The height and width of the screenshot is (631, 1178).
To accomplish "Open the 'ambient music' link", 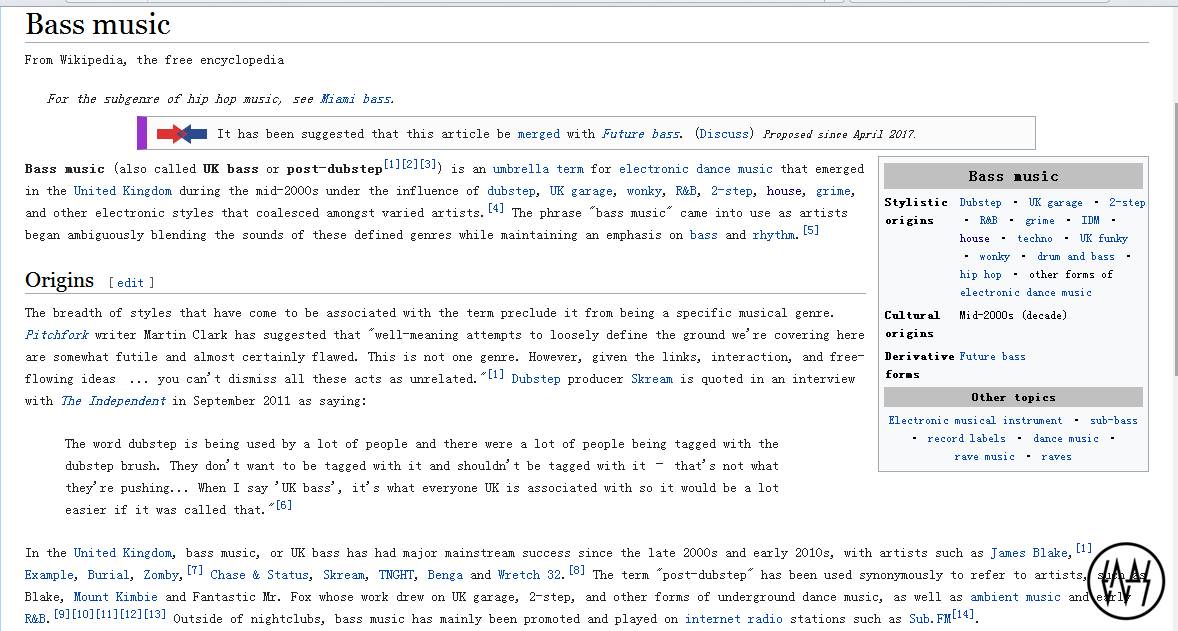I will point(1015,597).
